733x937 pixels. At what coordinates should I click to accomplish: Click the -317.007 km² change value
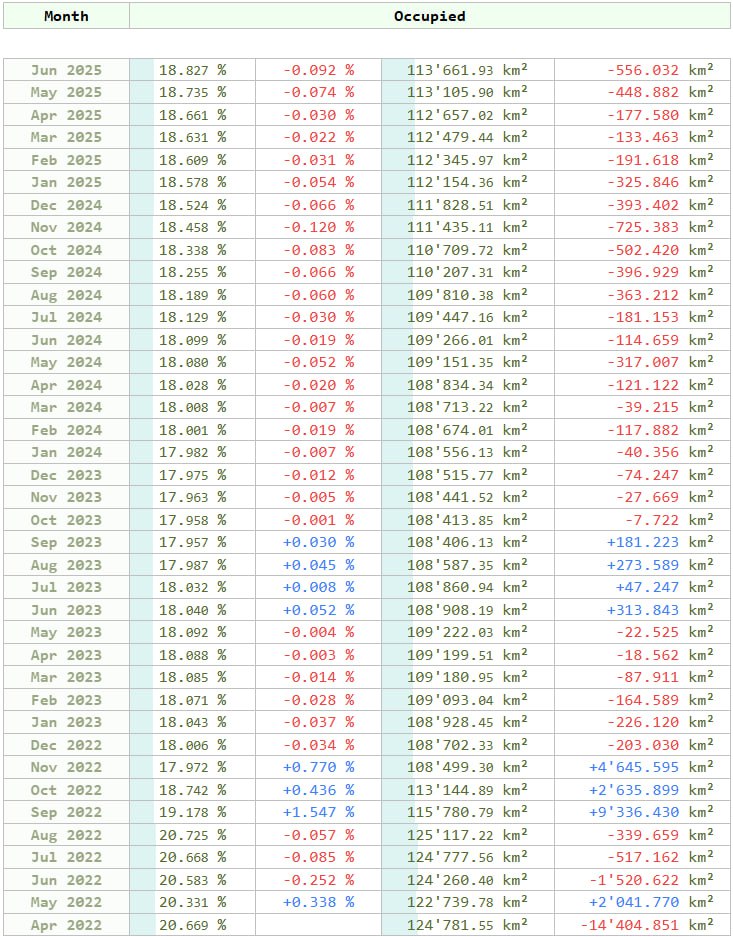tap(660, 362)
